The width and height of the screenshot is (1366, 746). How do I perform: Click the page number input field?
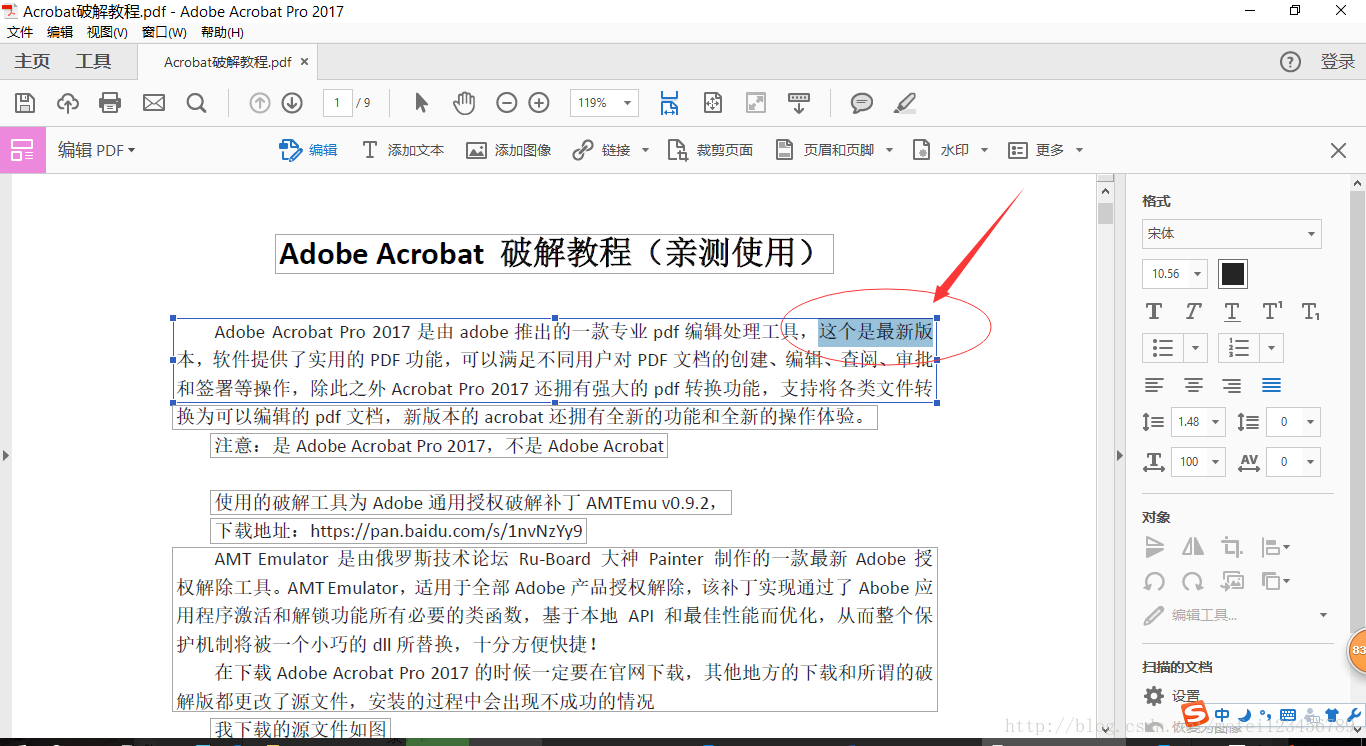tap(338, 103)
